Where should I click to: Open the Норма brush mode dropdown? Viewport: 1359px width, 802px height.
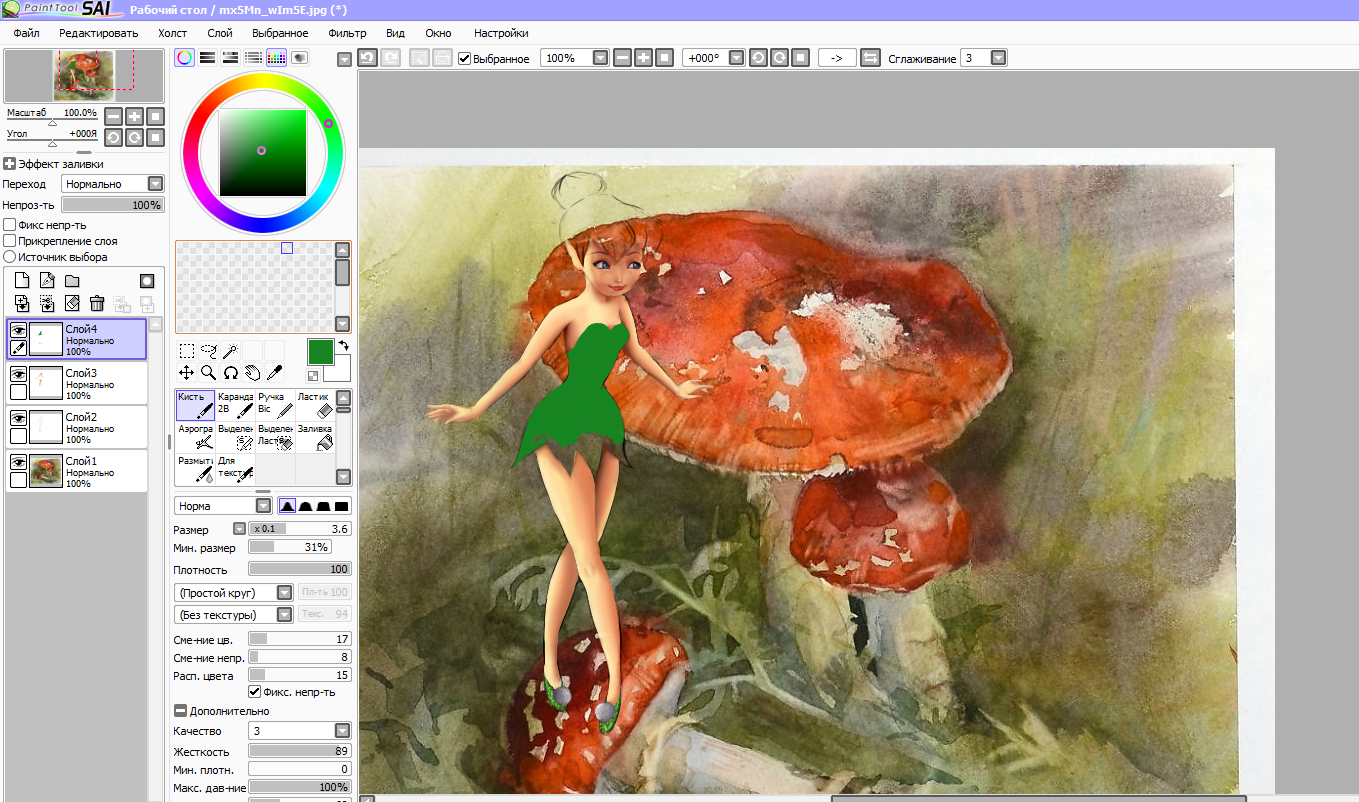pyautogui.click(x=263, y=506)
